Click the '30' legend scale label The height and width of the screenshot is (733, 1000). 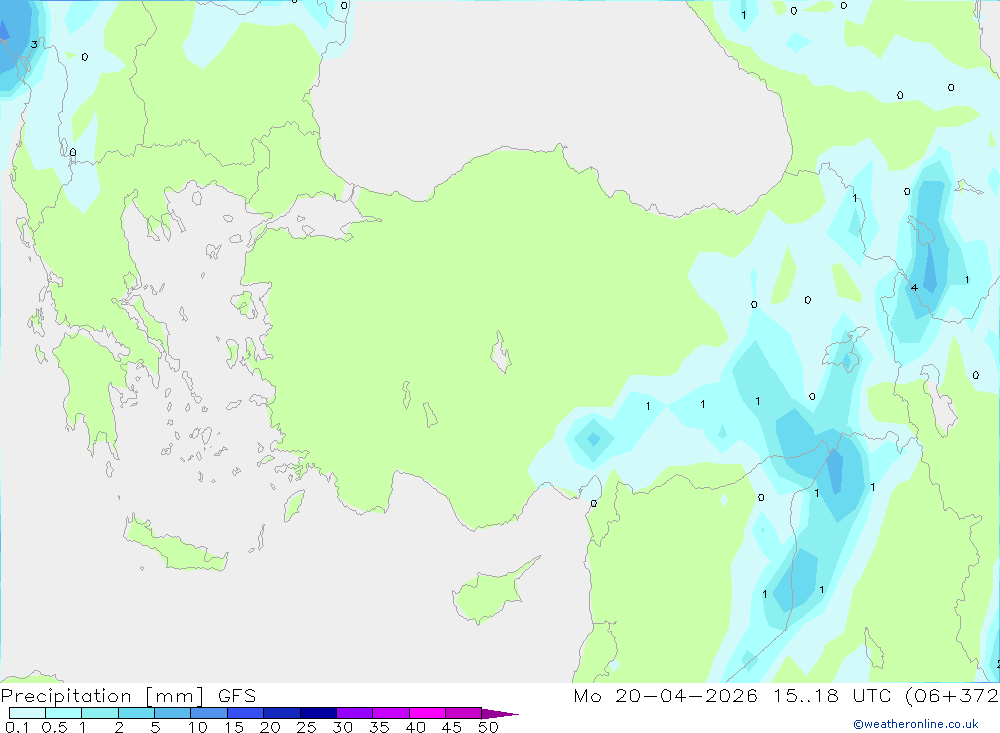tap(342, 727)
